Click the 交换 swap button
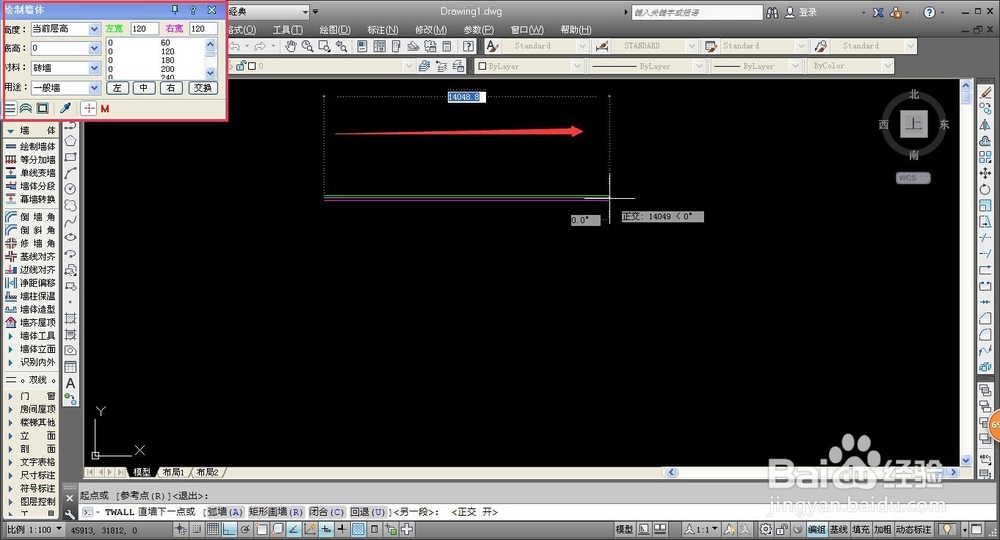Image resolution: width=1000 pixels, height=540 pixels. tap(203, 88)
